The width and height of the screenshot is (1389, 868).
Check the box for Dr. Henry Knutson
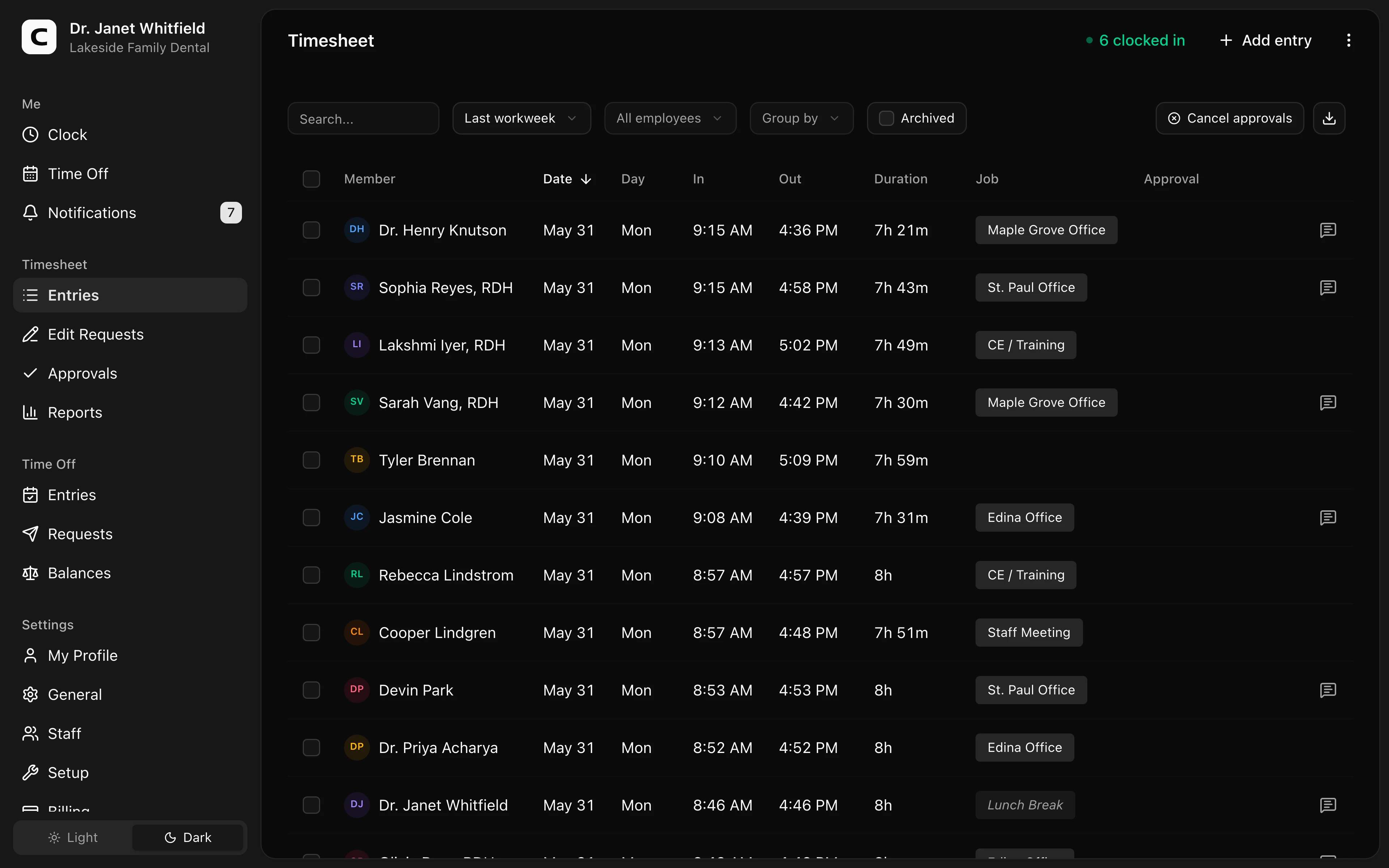coord(311,230)
